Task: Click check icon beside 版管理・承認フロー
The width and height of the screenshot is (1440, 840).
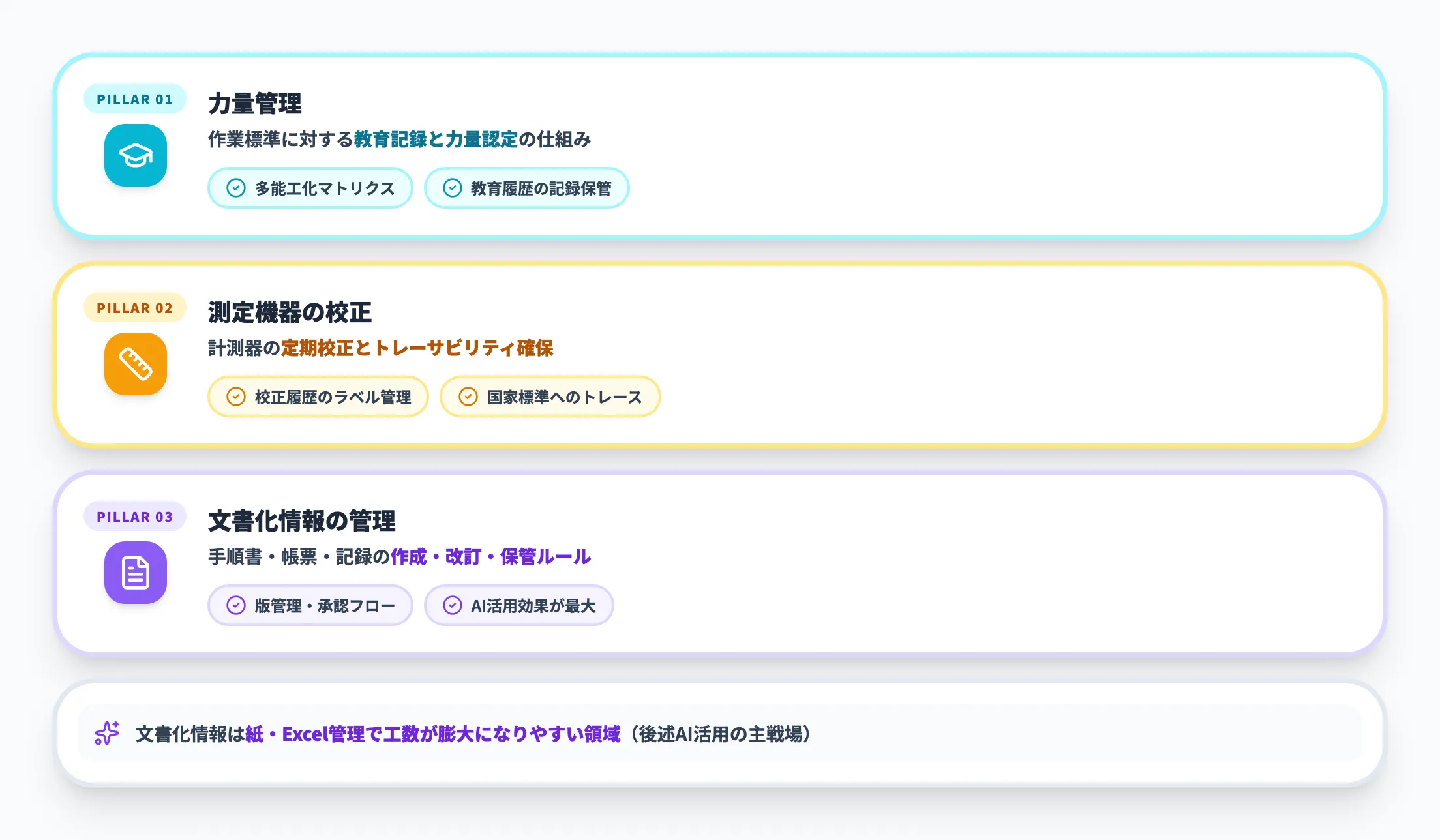Action: tap(235, 606)
